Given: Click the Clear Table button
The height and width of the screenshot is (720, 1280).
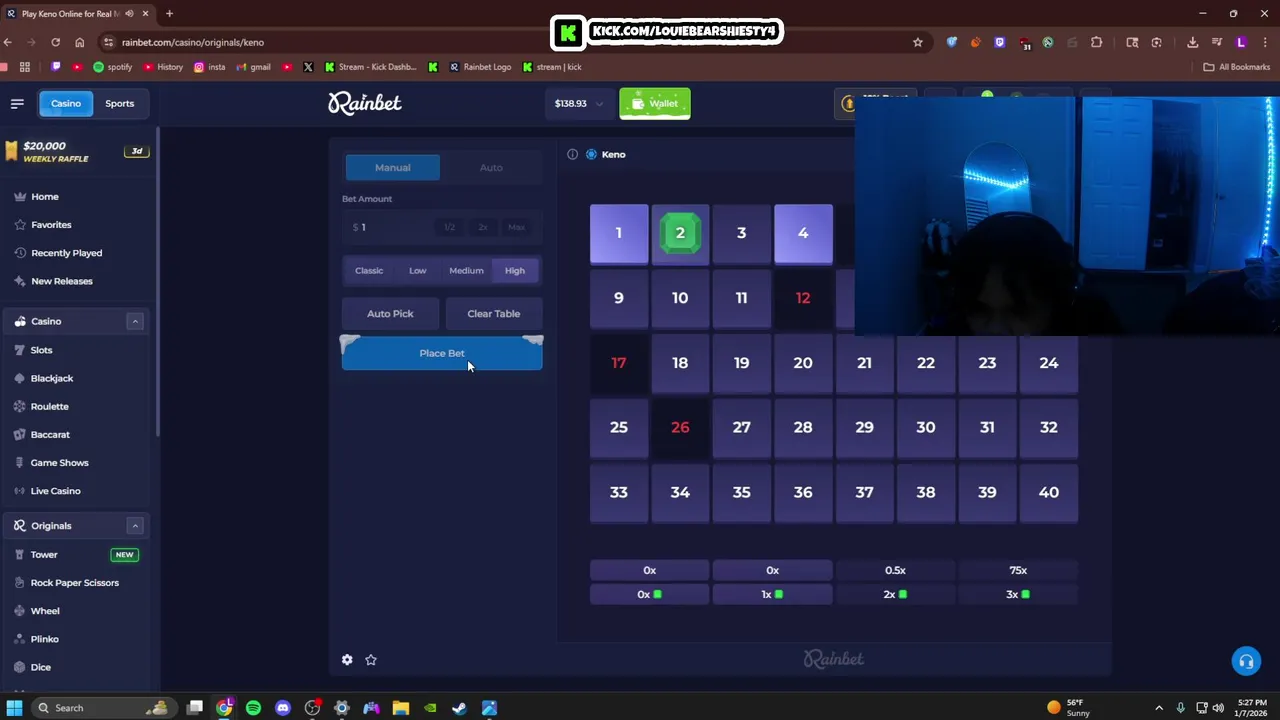Looking at the screenshot, I should click(x=494, y=314).
